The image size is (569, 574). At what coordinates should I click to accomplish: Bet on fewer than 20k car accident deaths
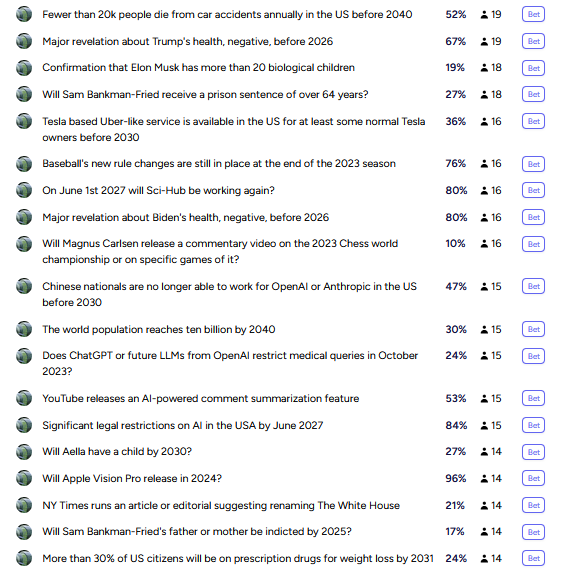(x=533, y=14)
